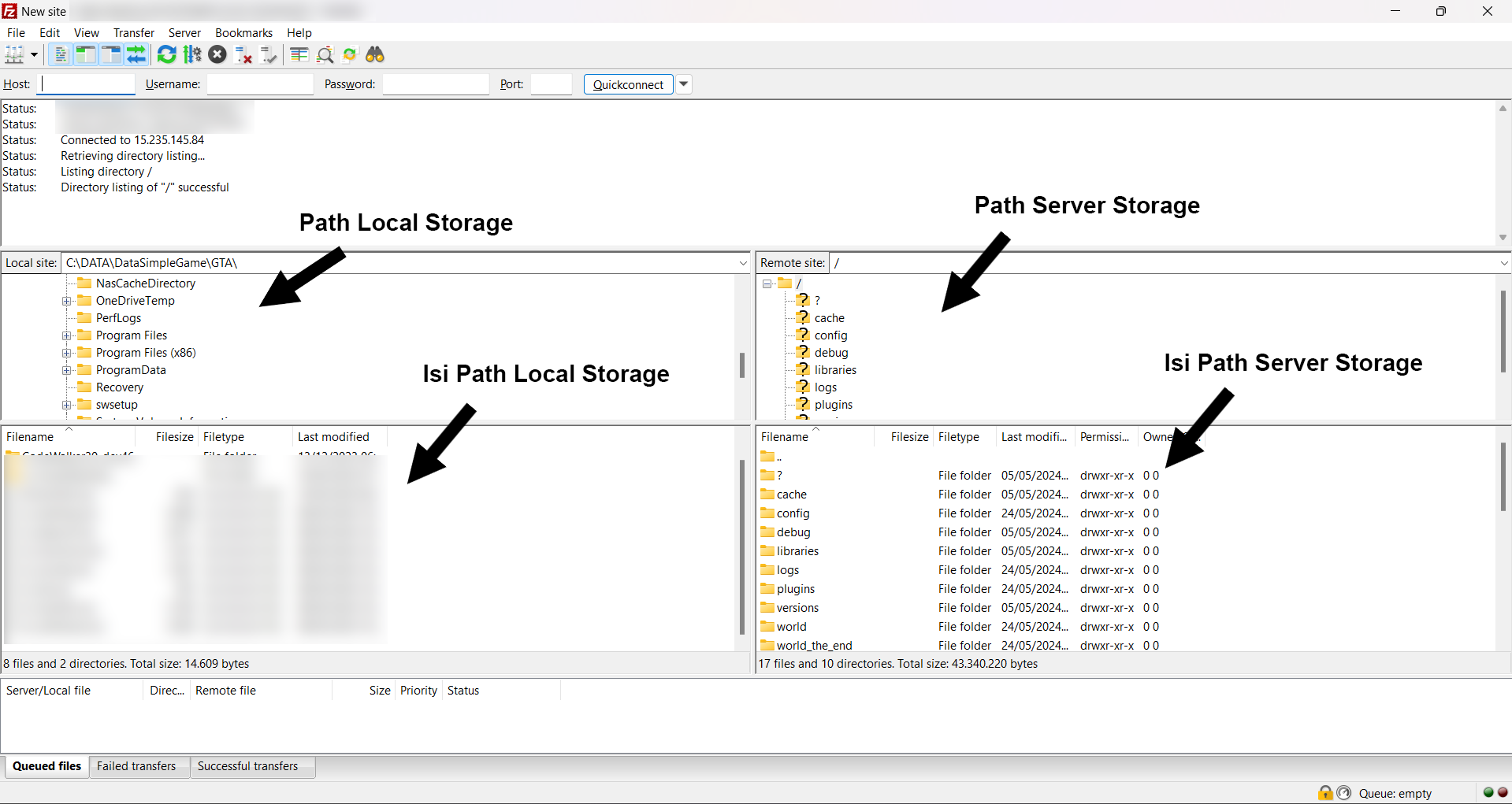Screen dimensions: 1512x804
Task: Toggle transfer queue display
Action: 136,54
